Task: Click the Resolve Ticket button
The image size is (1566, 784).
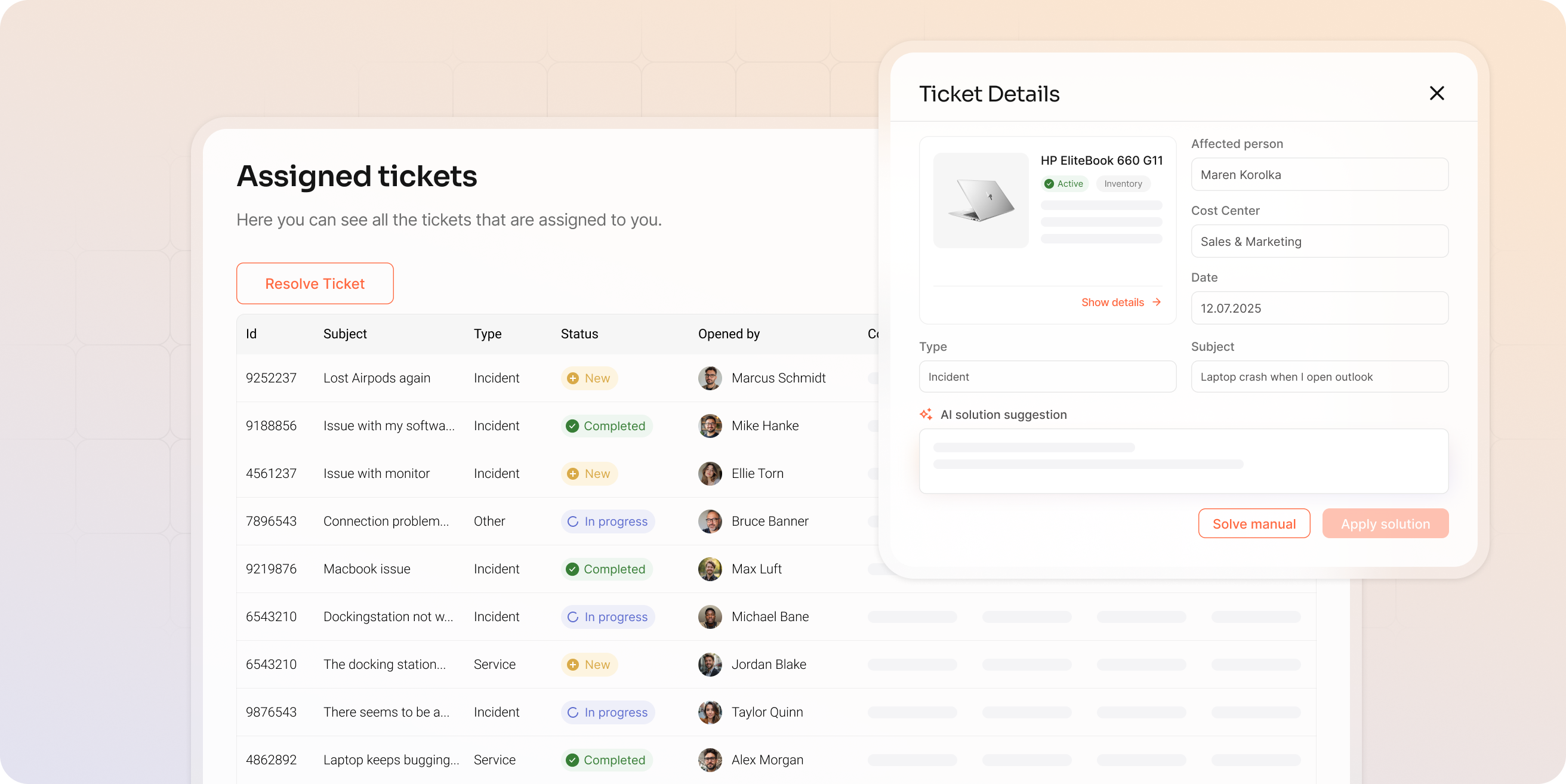Action: (x=315, y=283)
